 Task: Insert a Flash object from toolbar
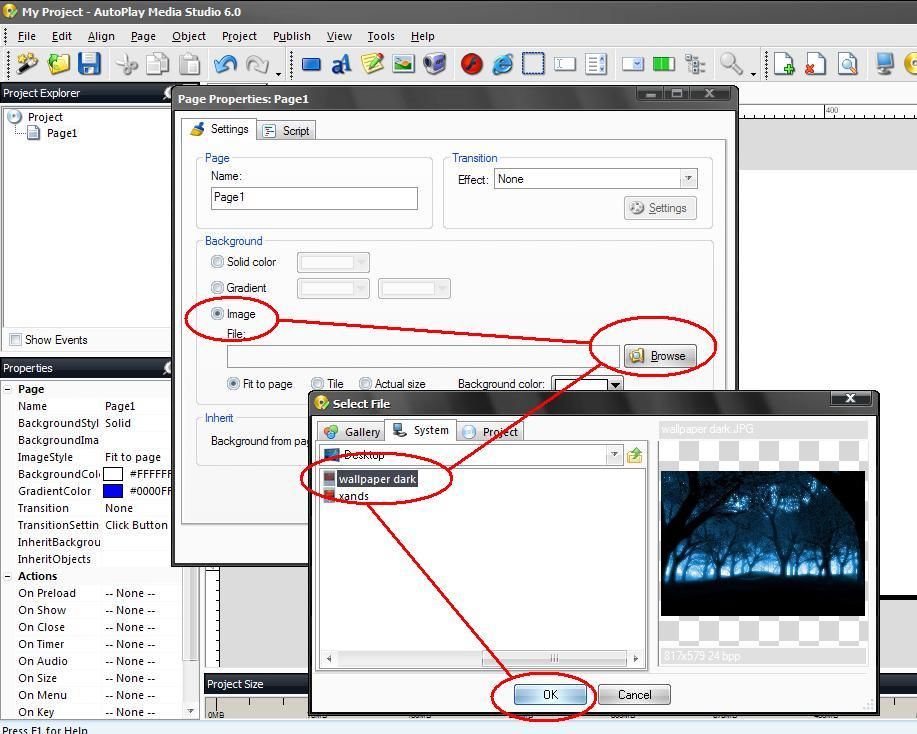472,64
